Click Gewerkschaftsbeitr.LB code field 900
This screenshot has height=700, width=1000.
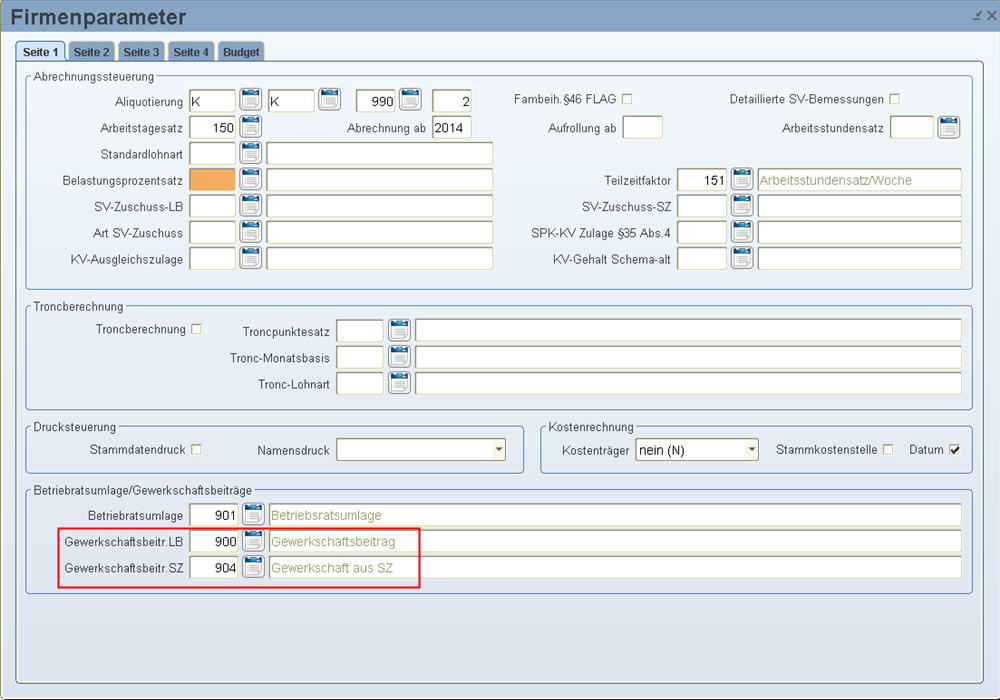click(214, 541)
